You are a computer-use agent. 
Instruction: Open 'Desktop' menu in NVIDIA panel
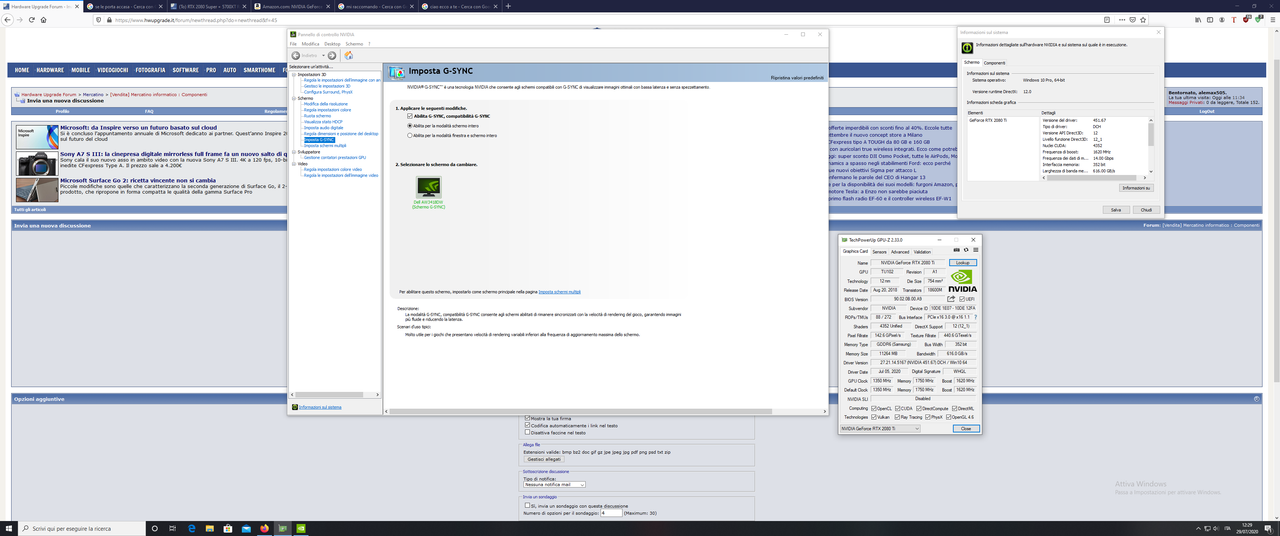pyautogui.click(x=333, y=44)
